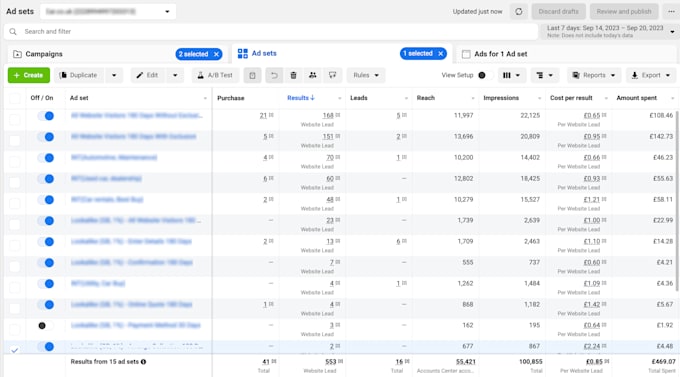Open the Last 7 days date range dropdown

[609, 31]
